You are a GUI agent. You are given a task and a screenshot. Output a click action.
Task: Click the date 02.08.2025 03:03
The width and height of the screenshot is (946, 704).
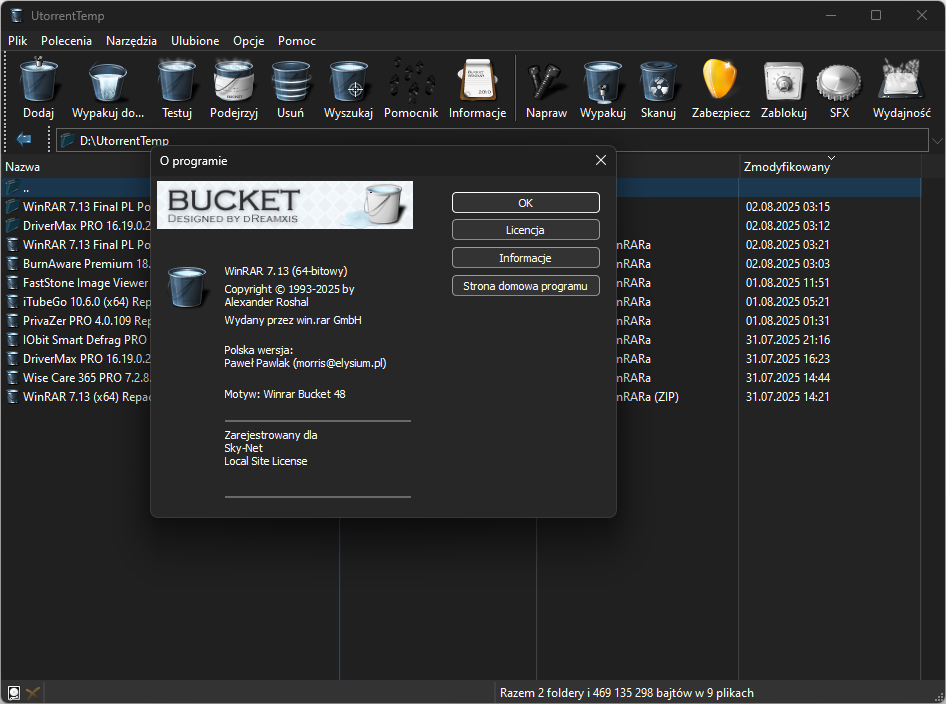(787, 264)
